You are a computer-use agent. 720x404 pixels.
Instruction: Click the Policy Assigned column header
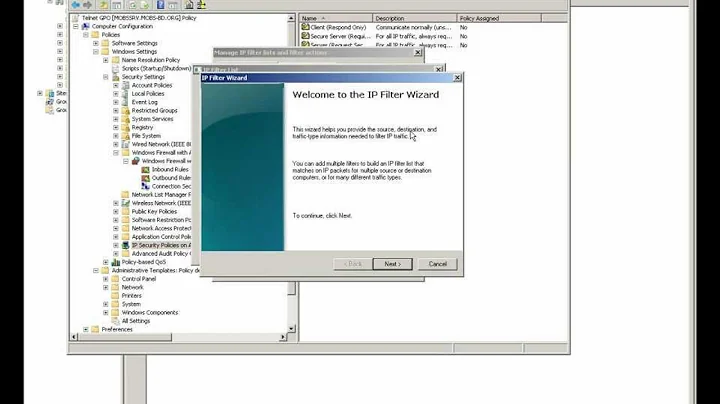pyautogui.click(x=499, y=18)
